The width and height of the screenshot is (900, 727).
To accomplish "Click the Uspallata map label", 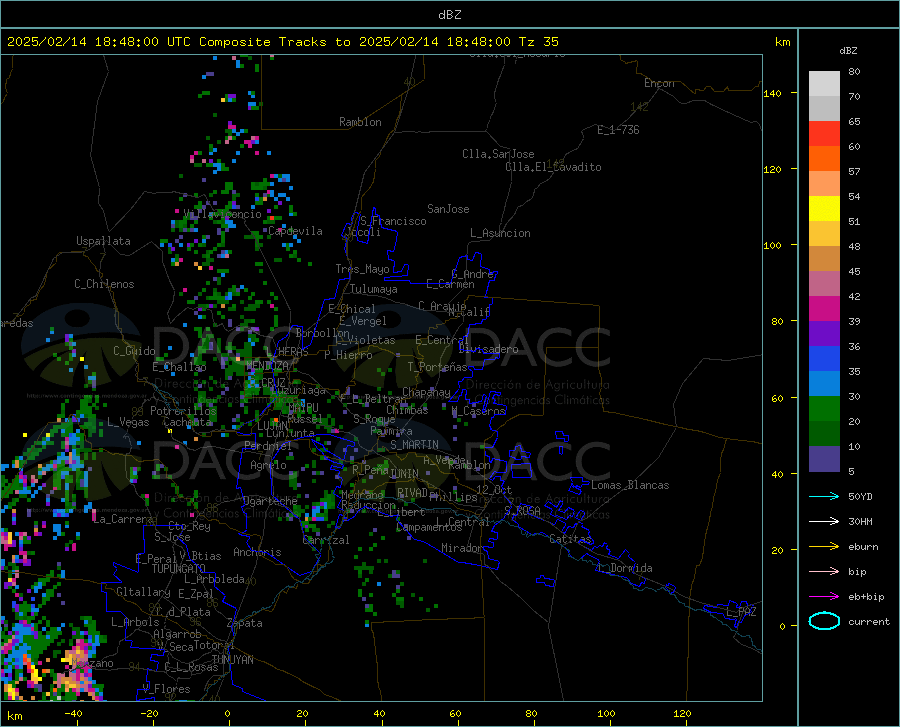I will coord(103,241).
